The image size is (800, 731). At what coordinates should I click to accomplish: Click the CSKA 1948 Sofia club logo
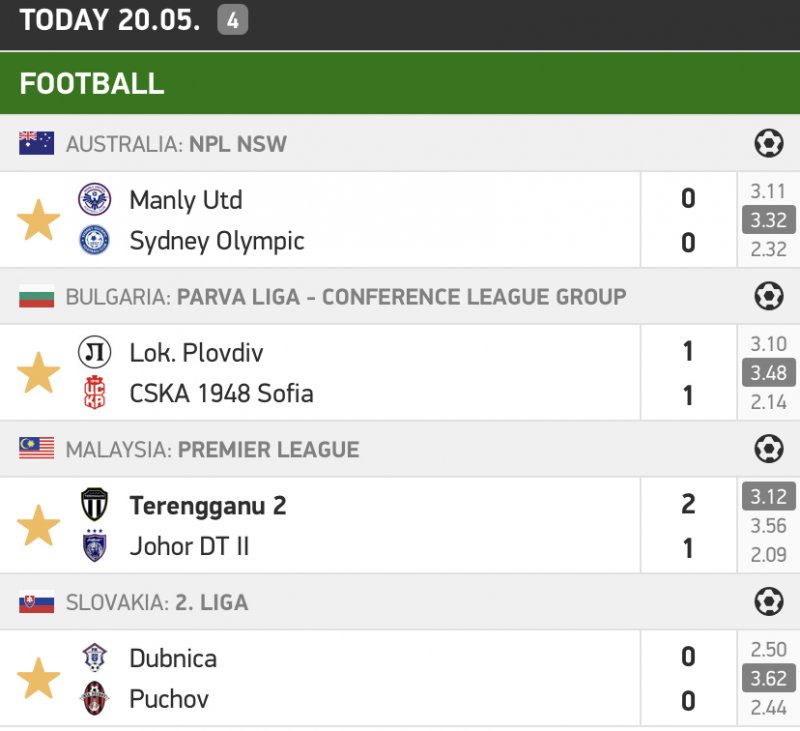tap(95, 394)
